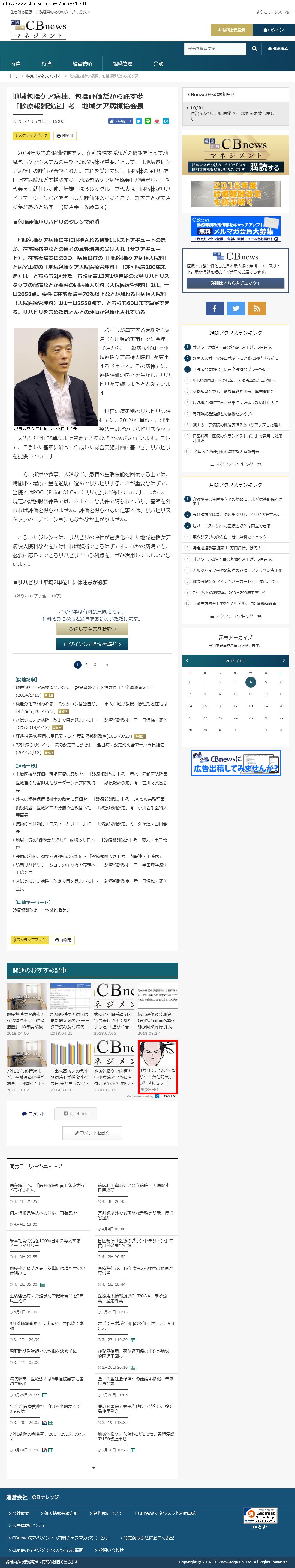Open sidebar orange RSS feed icon
Image resolution: width=295 pixels, height=1568 pixels.
pos(257,309)
